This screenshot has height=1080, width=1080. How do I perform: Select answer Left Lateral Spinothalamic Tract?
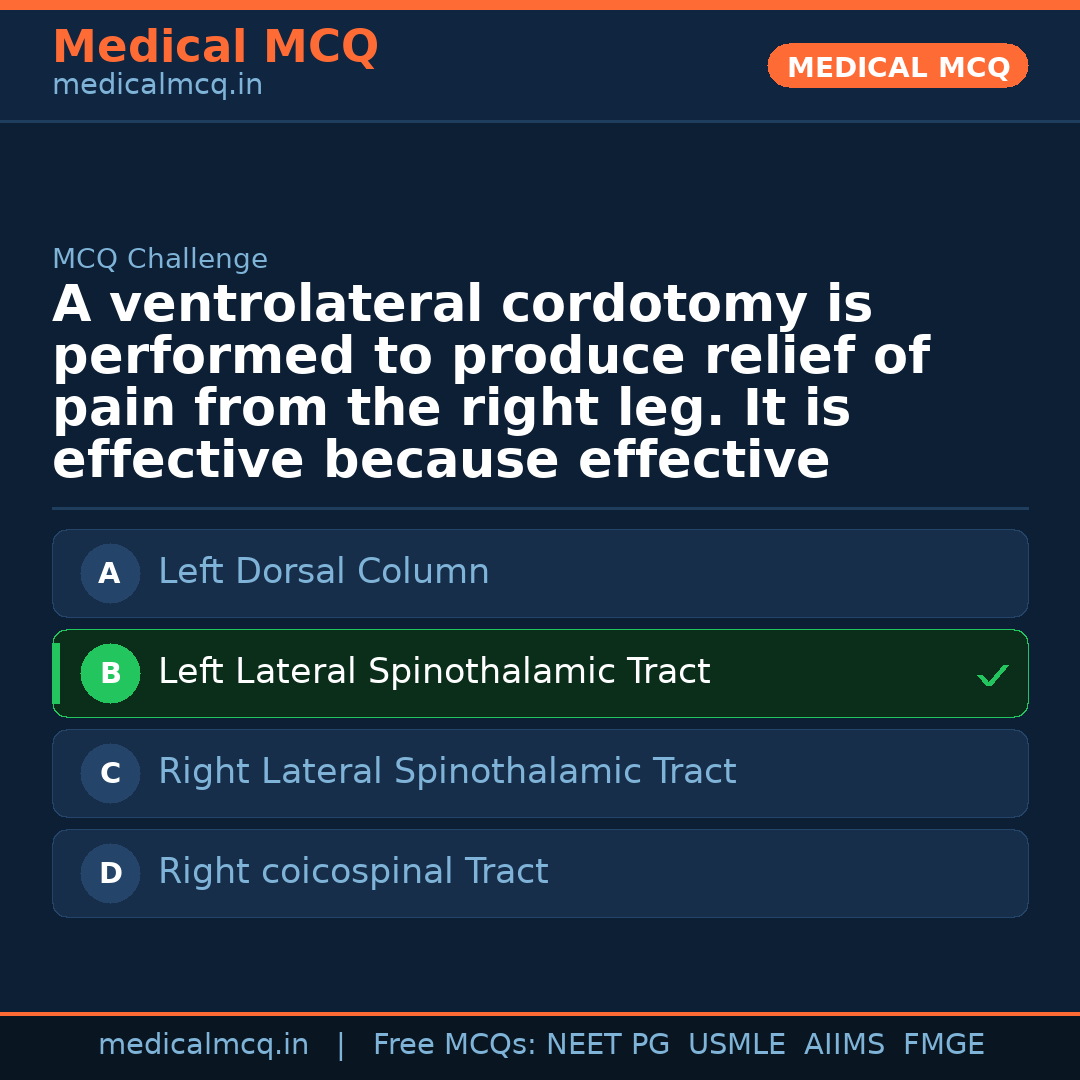[434, 672]
